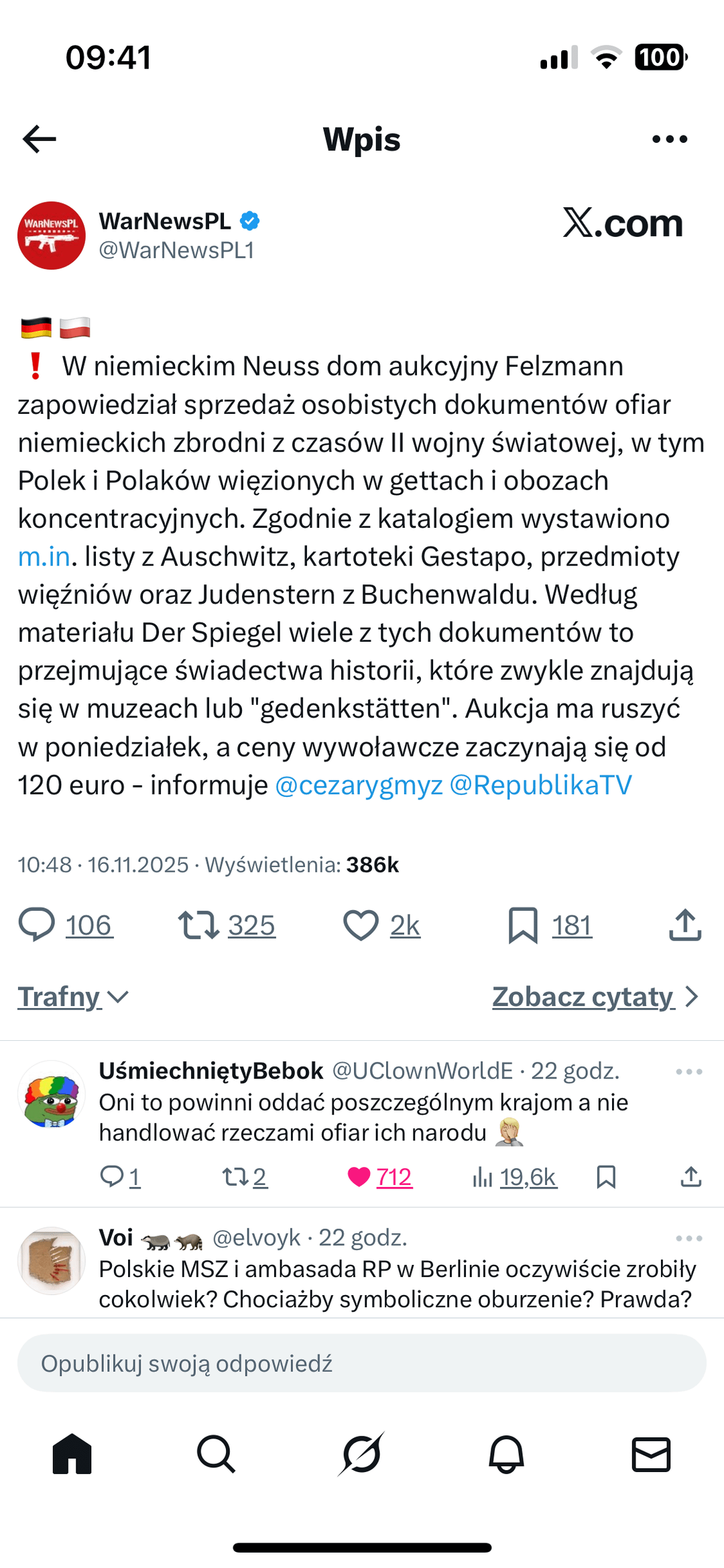Toggle bookmark on the main post

click(523, 925)
